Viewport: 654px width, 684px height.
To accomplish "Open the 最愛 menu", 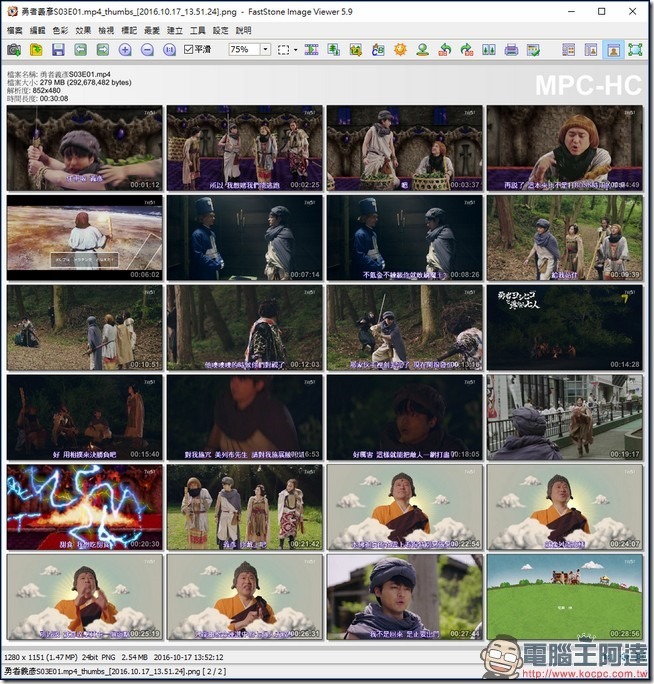I will 152,30.
